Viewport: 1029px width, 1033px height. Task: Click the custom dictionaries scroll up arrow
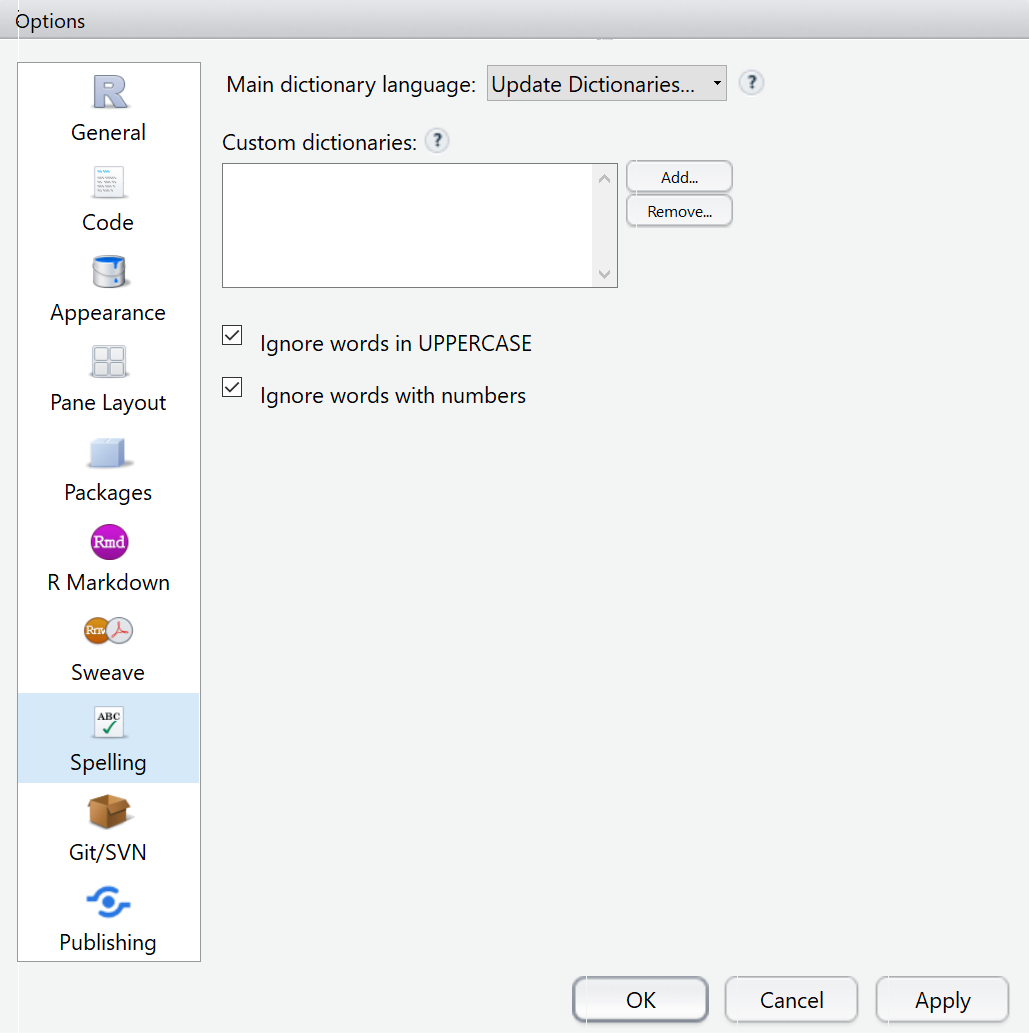point(604,179)
